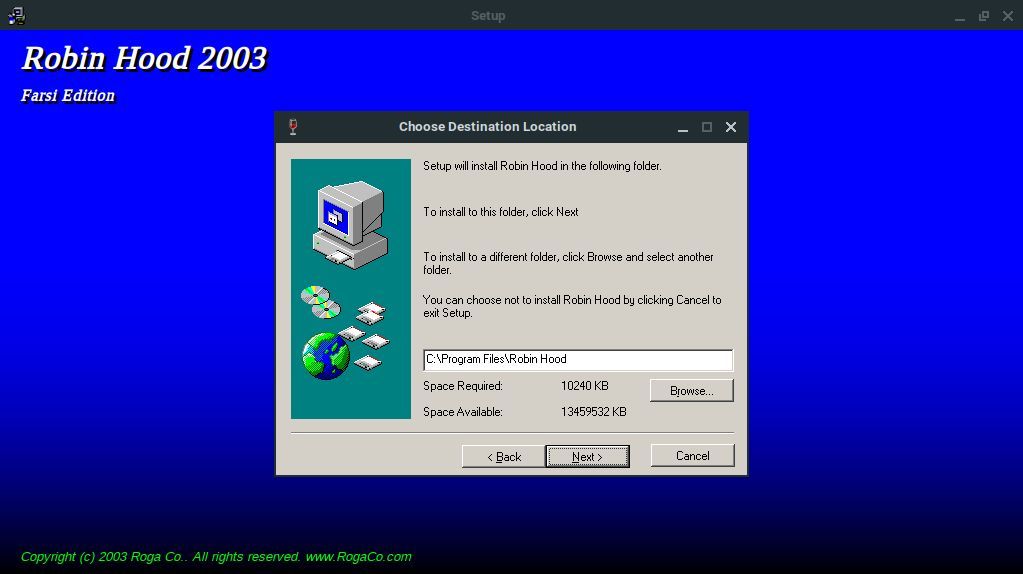
Task: Minimize the Choose Destination Location dialog
Action: point(683,127)
